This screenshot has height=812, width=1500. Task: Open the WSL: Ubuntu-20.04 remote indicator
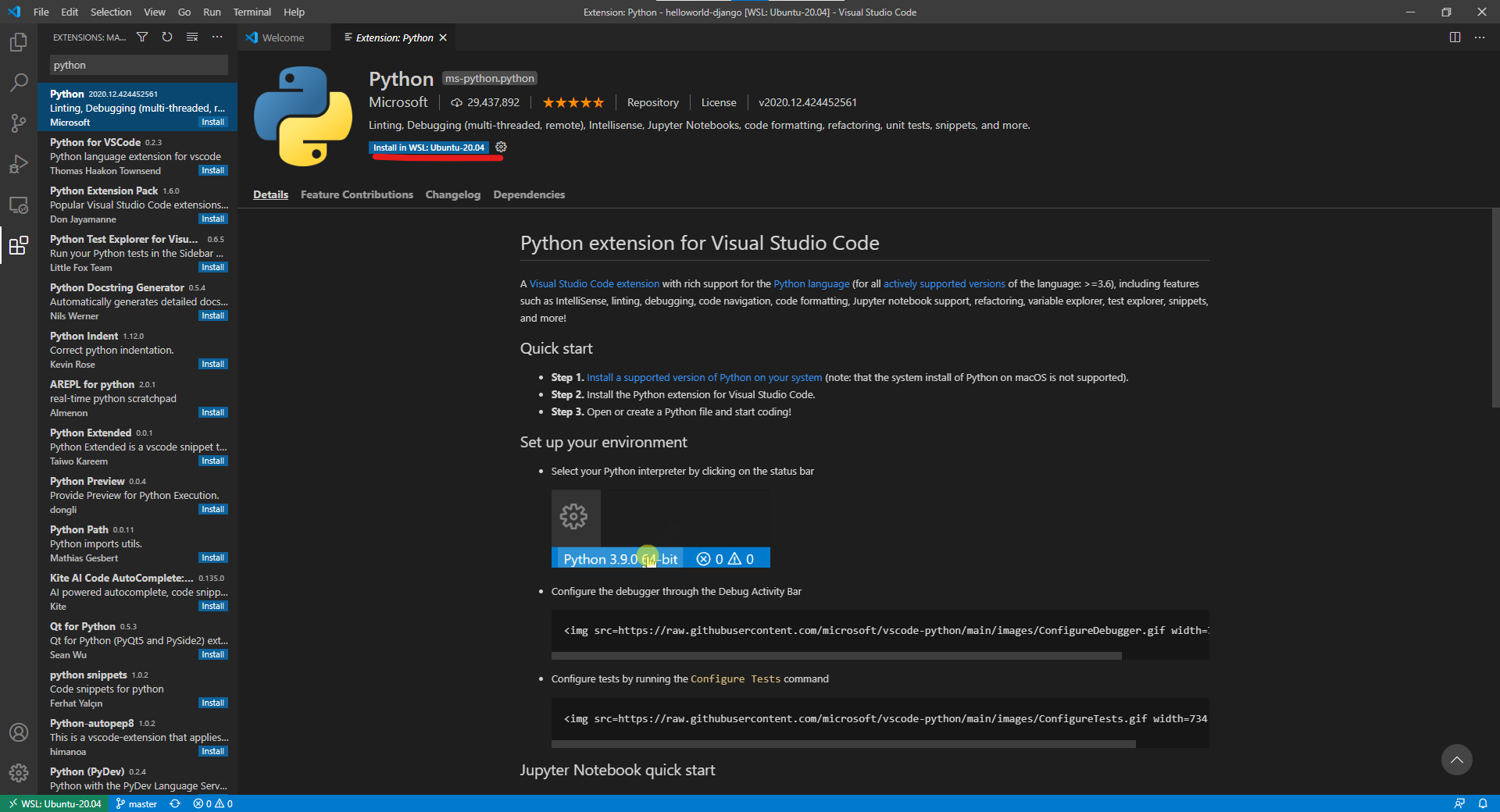(x=55, y=803)
